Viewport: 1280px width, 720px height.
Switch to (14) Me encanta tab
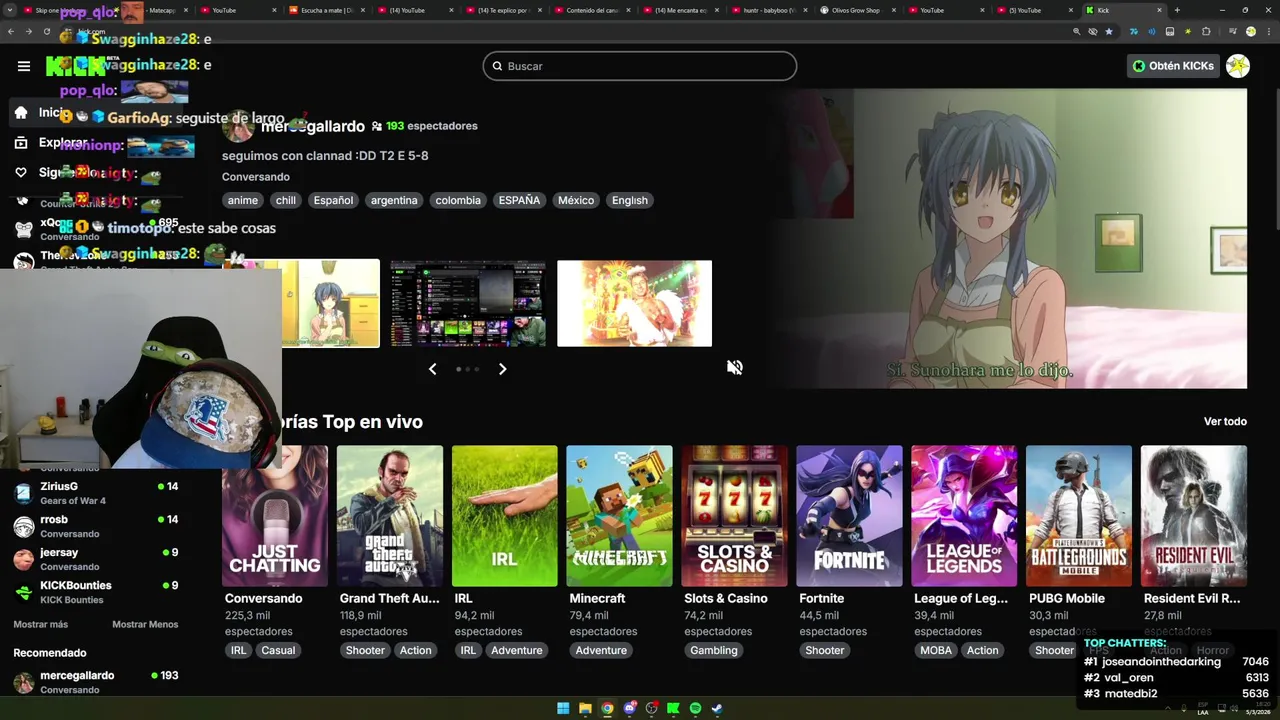(683, 10)
